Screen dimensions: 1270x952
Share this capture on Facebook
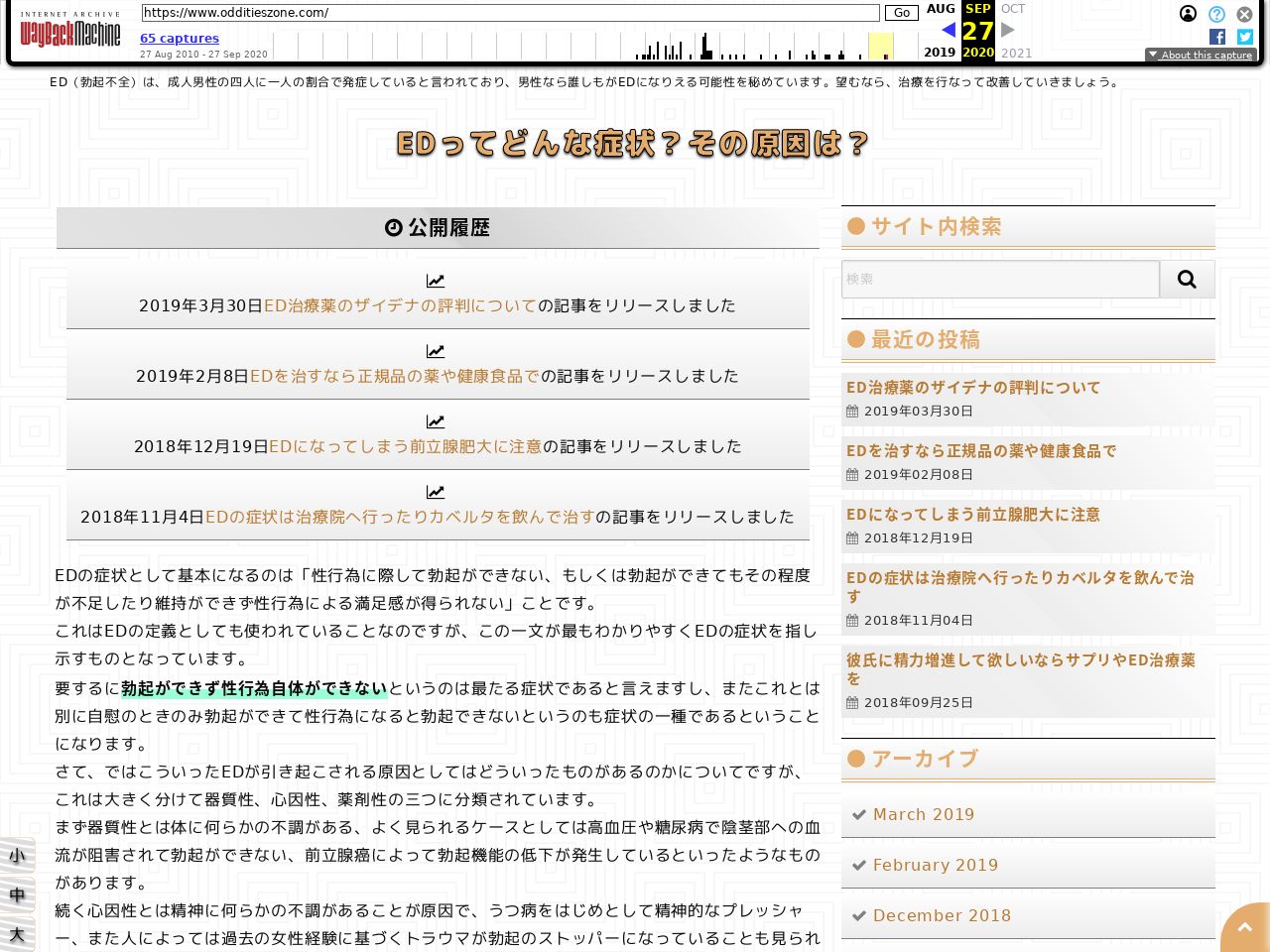coord(1217,37)
